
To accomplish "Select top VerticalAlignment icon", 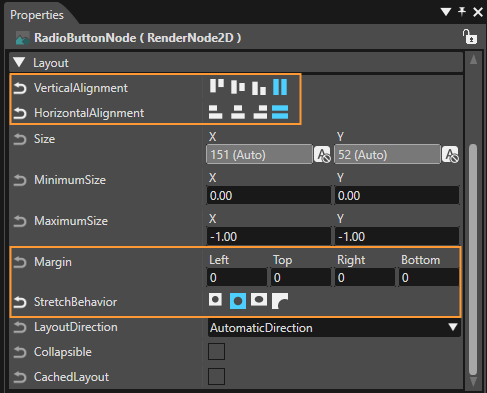I will tap(217, 86).
